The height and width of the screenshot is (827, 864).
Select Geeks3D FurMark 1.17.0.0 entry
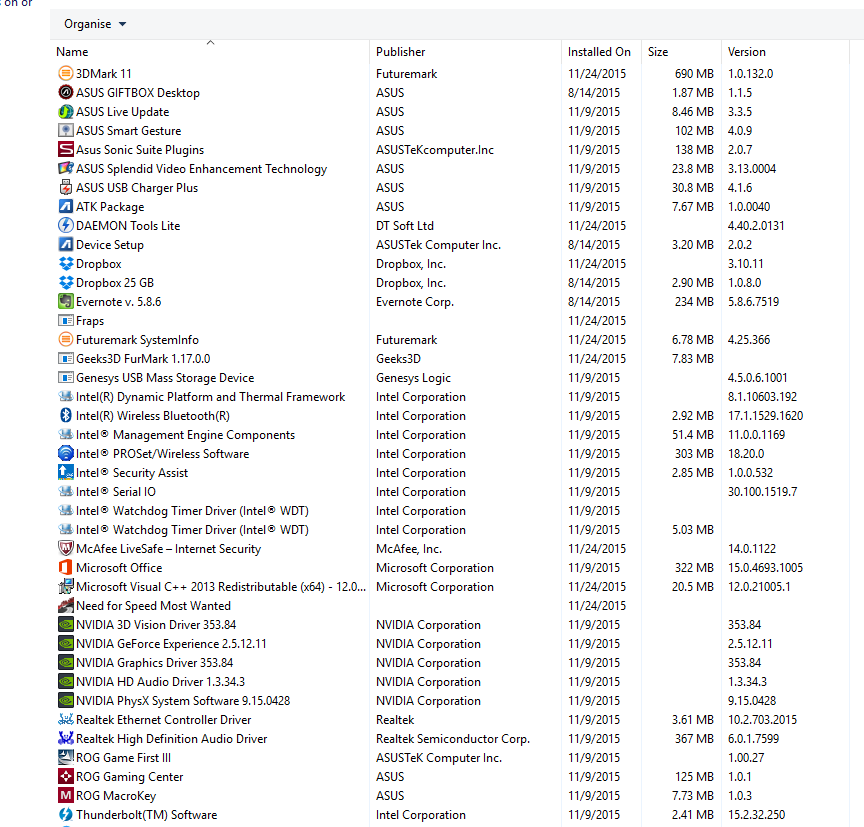point(143,359)
